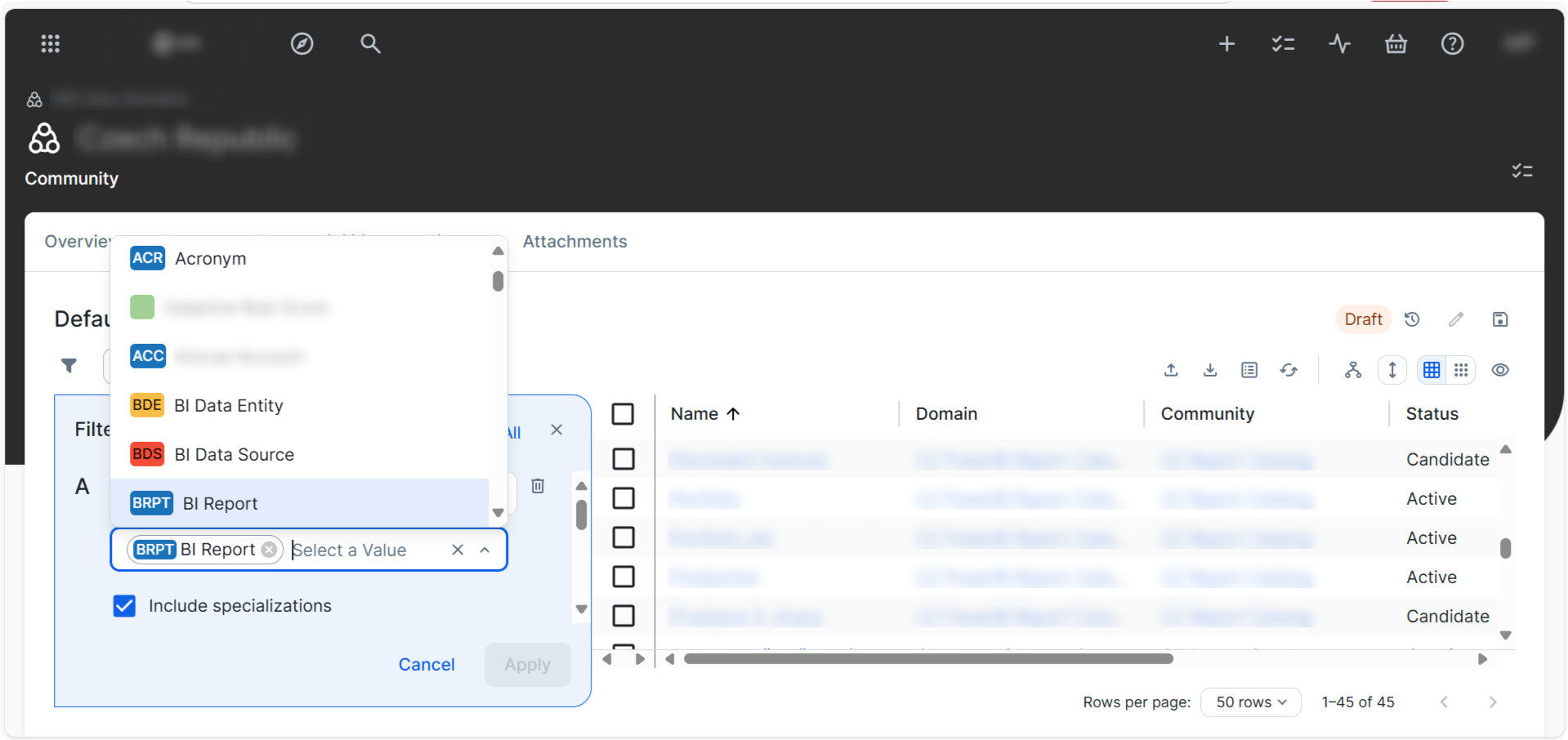Screen dimensions: 1568x740
Task: Open the Data Marketplace basket icon
Action: 1396,43
